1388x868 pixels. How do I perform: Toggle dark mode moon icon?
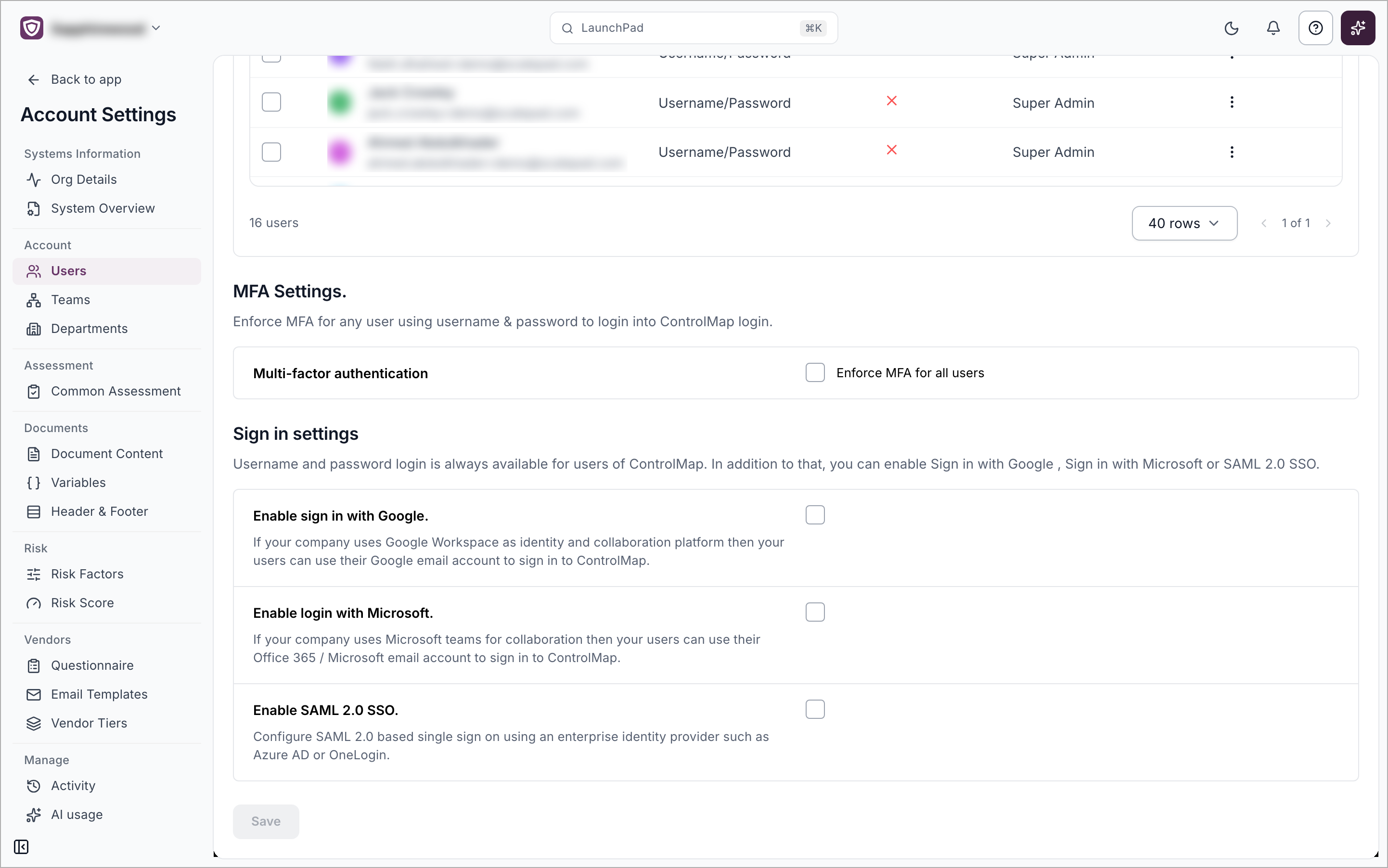coord(1231,28)
